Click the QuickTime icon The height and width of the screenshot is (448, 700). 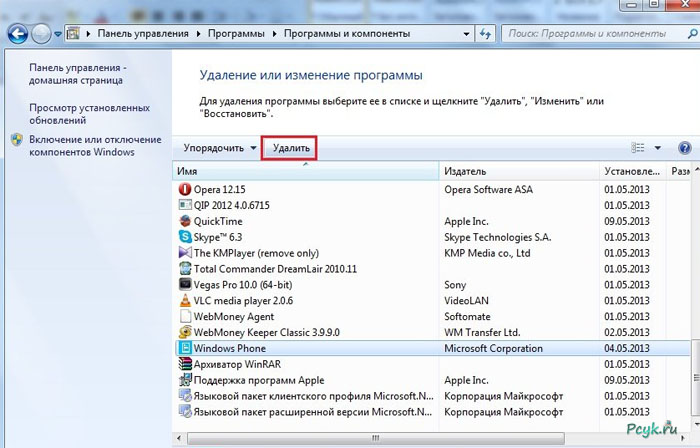[x=185, y=221]
